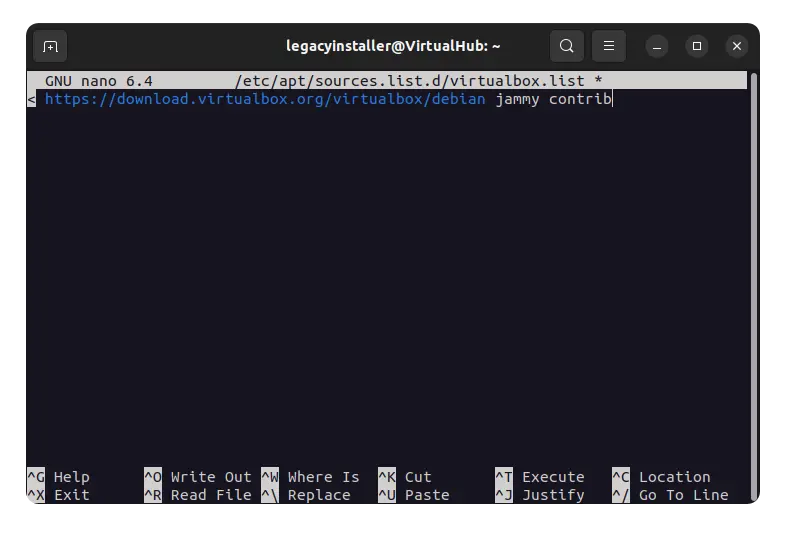786x533 pixels.
Task: Click the ^C Location shortcut
Action: point(661,476)
